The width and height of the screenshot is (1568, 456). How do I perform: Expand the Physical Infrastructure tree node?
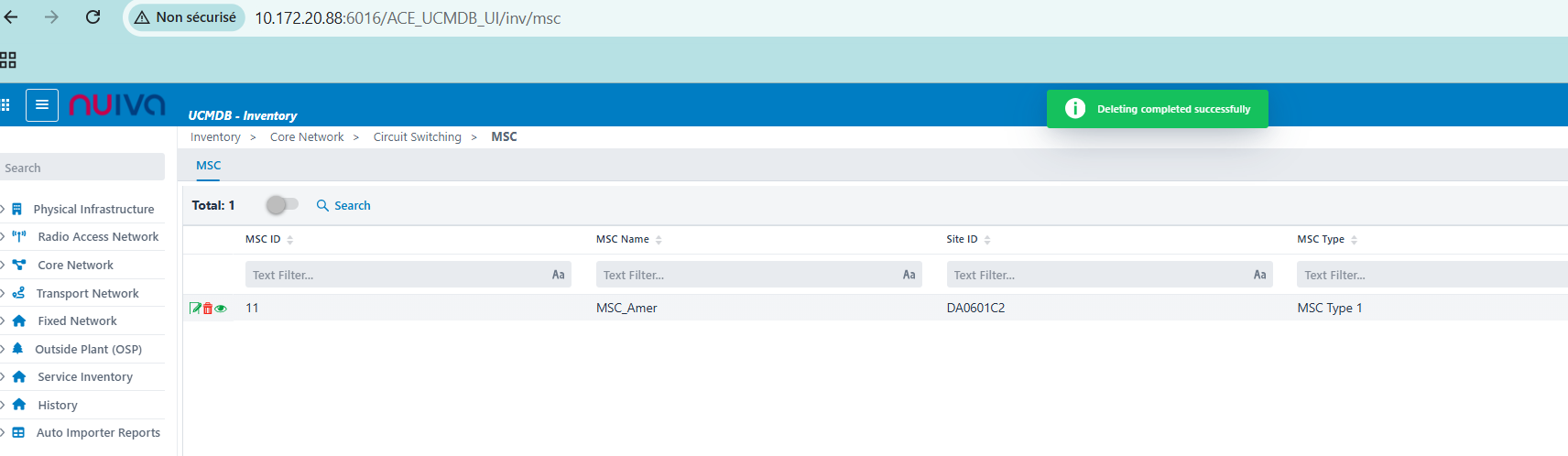click(4, 209)
